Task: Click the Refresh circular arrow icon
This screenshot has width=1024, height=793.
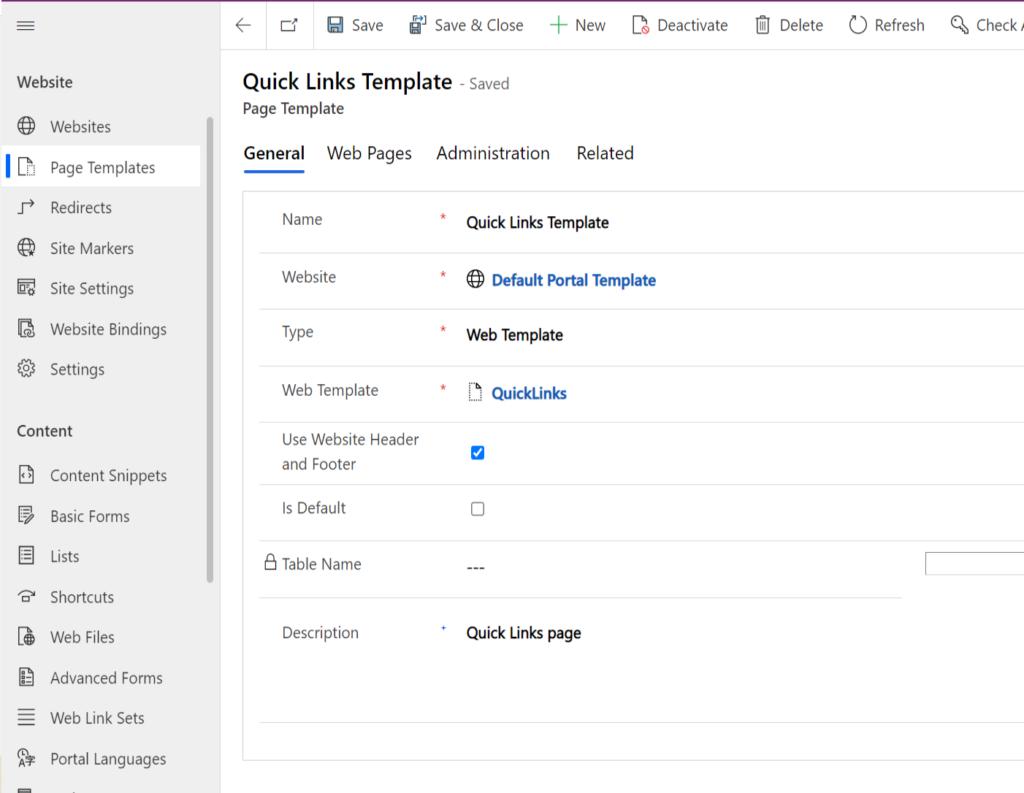Action: coord(857,25)
